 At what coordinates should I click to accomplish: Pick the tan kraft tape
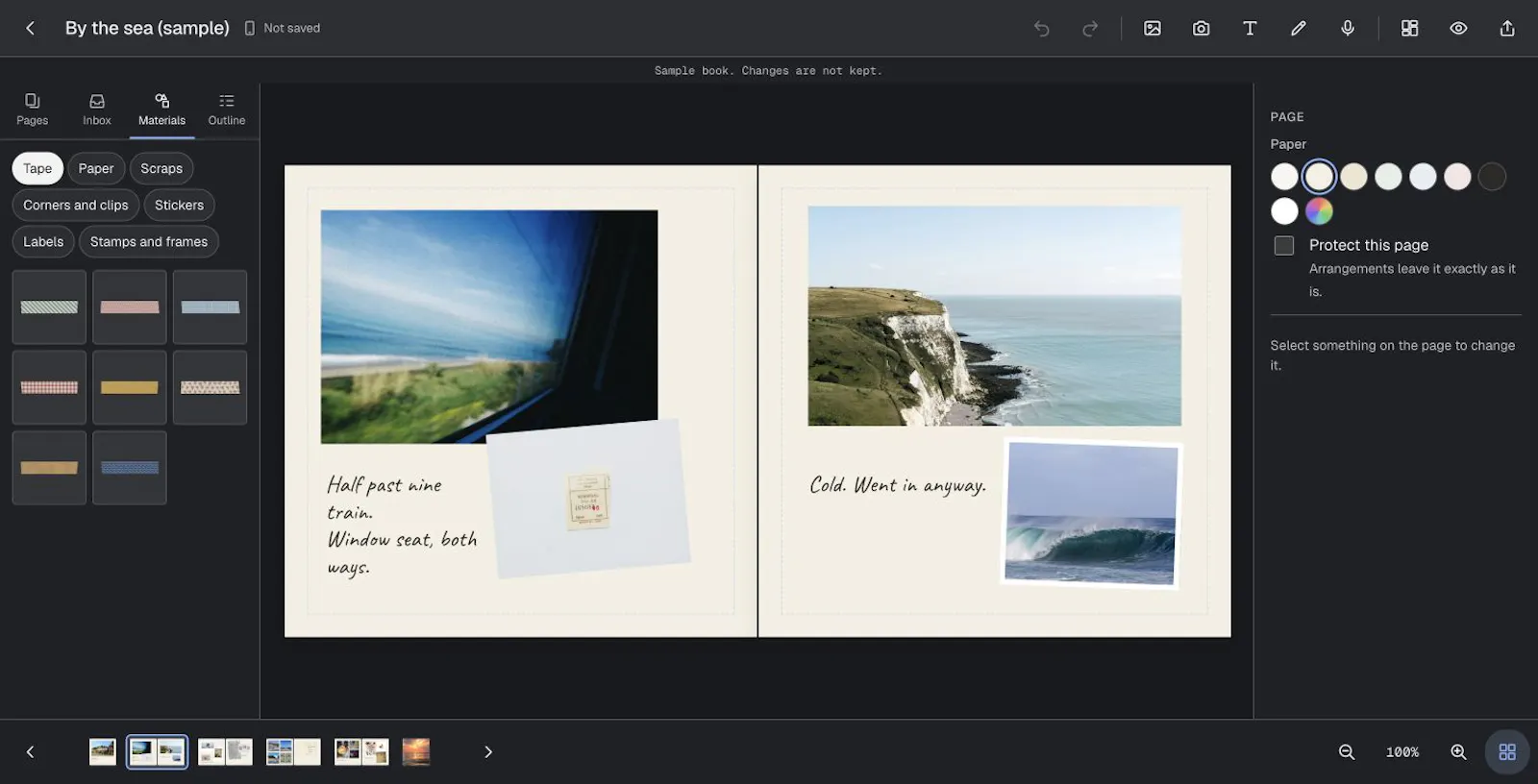[49, 468]
